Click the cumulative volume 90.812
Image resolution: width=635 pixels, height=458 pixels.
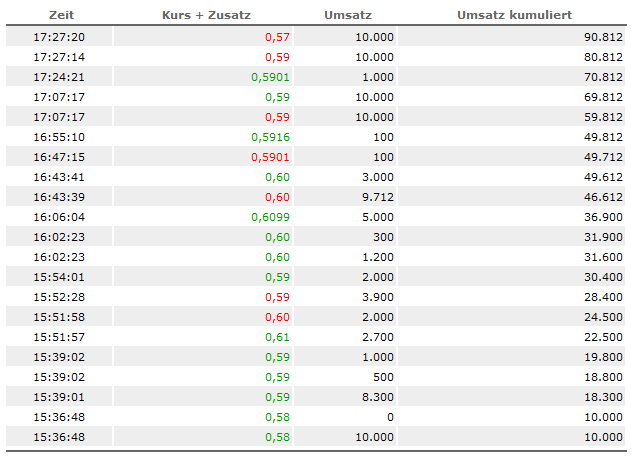click(x=603, y=37)
